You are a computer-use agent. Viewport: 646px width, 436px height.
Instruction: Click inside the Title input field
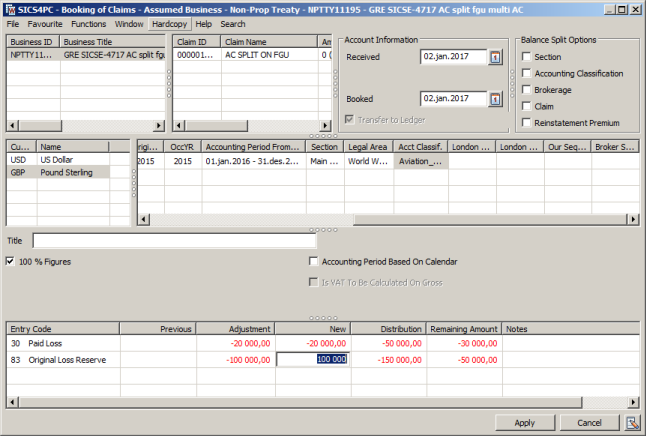point(175,241)
